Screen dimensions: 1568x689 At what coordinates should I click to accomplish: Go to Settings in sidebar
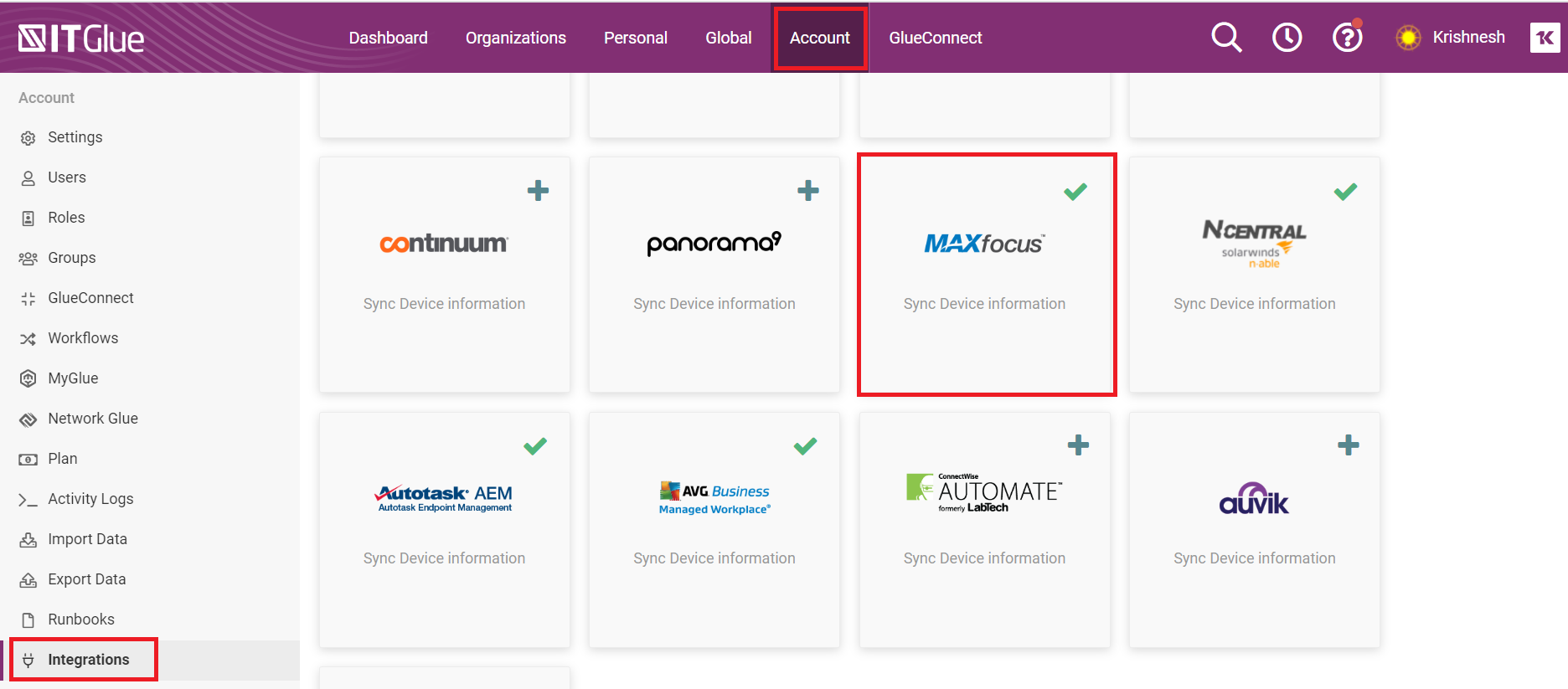[75, 137]
